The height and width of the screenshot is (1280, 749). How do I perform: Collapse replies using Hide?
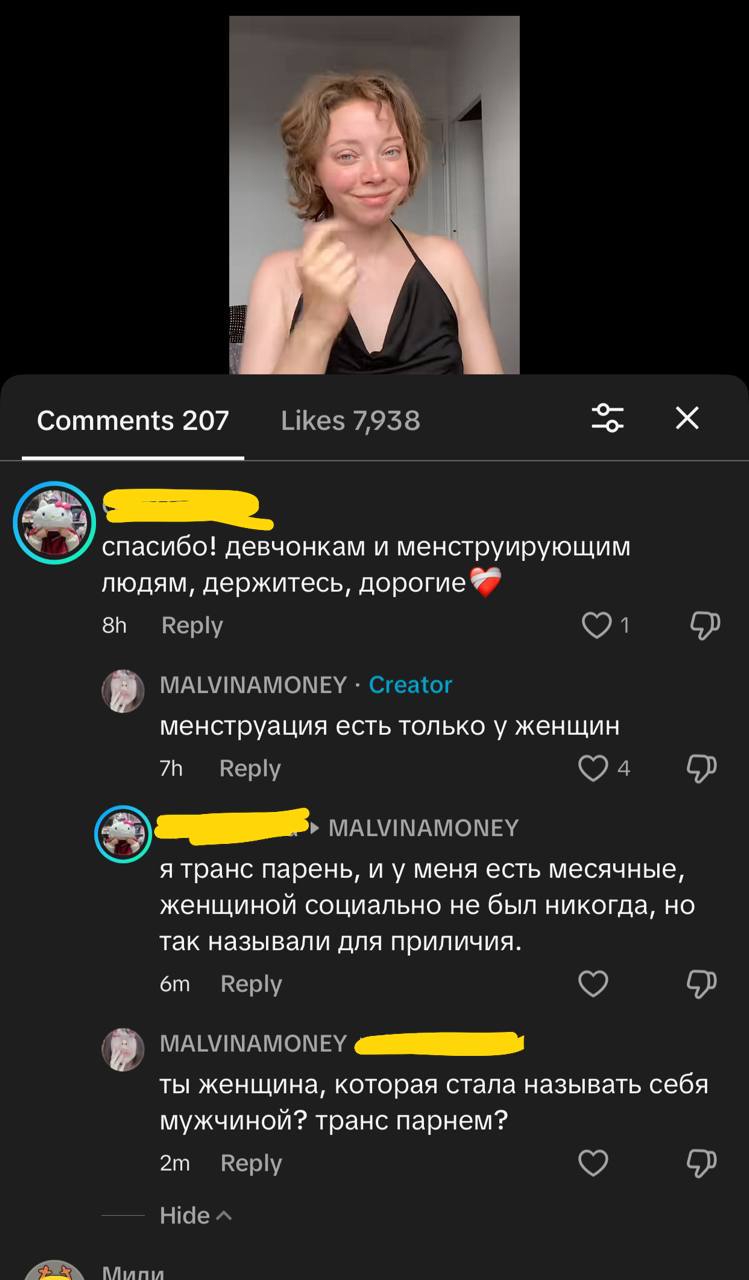[195, 1215]
